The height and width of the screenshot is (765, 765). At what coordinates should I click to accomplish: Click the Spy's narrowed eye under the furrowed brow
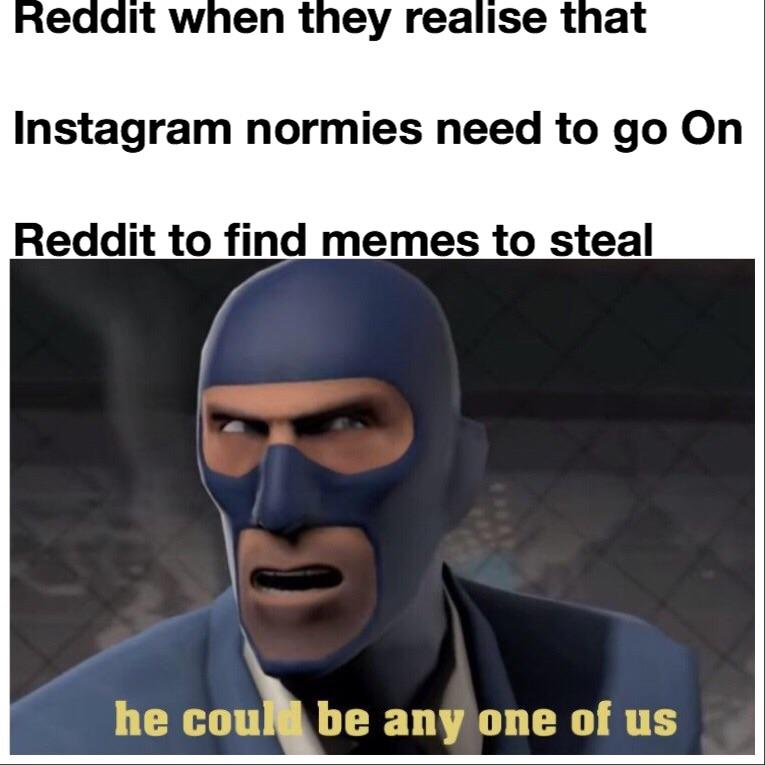pyautogui.click(x=349, y=422)
